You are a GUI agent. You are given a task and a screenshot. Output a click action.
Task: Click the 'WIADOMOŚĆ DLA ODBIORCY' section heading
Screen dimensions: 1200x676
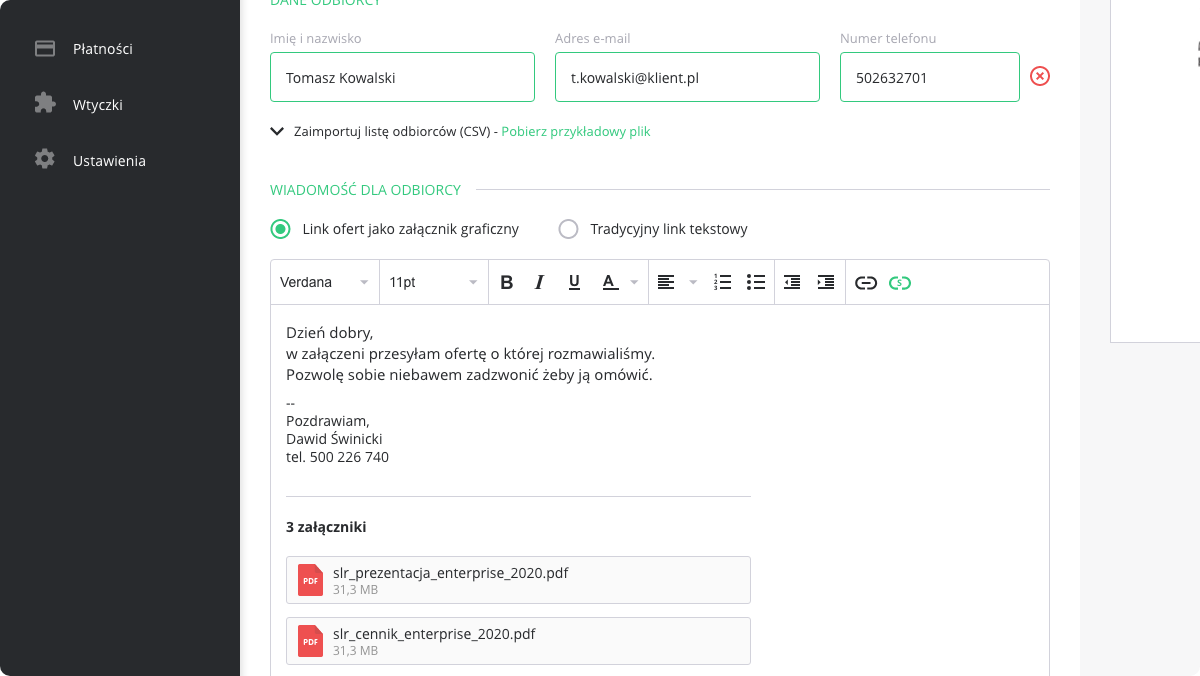tap(365, 190)
